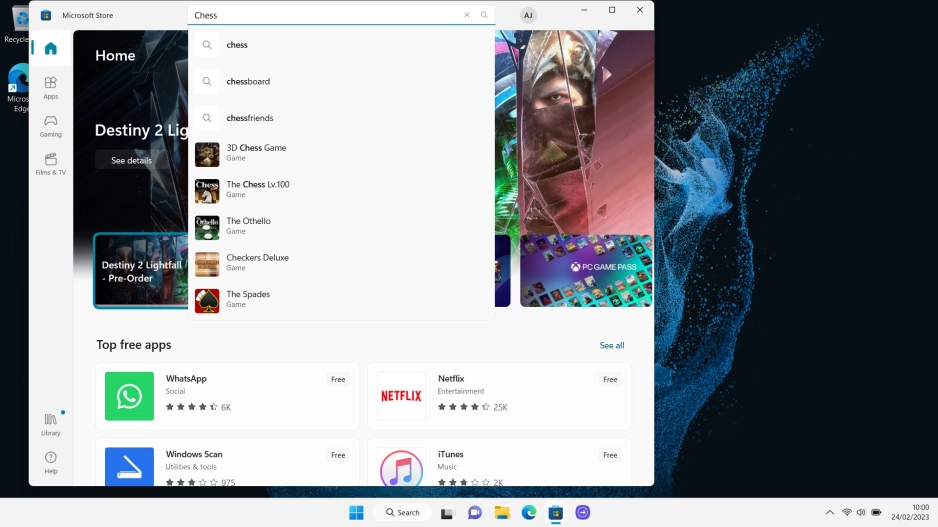The height and width of the screenshot is (527, 938).
Task: Open the iTunes app icon
Action: pyautogui.click(x=401, y=467)
